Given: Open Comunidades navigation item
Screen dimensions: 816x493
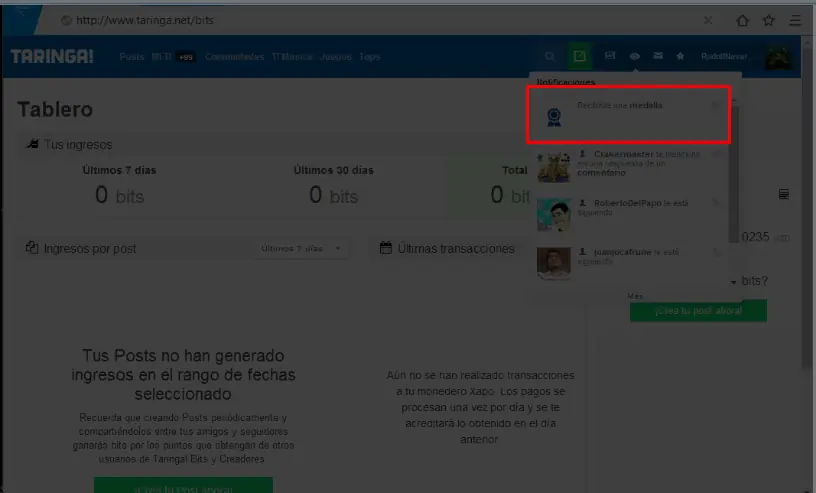Looking at the screenshot, I should pyautogui.click(x=234, y=57).
